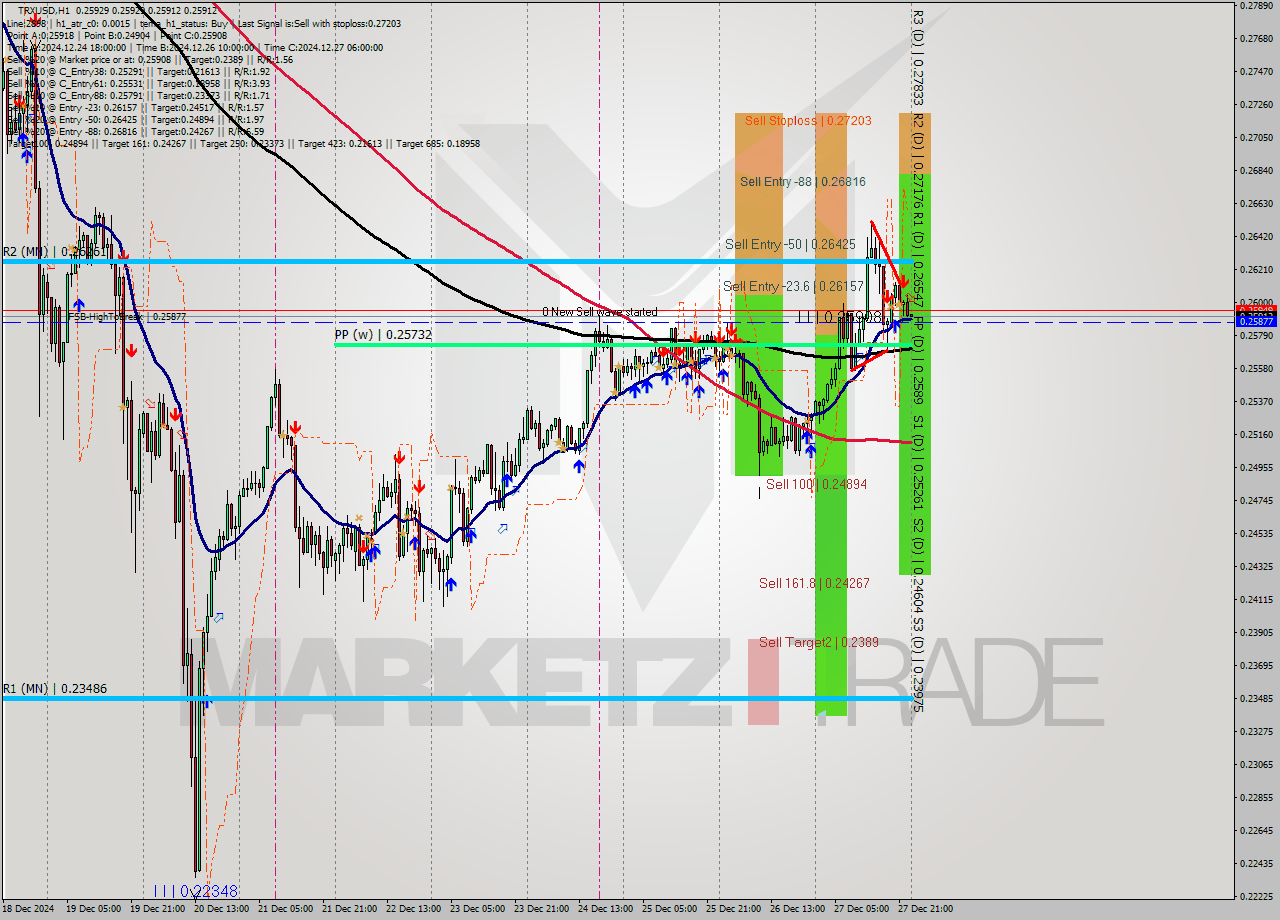The height and width of the screenshot is (920, 1280).
Task: Click the 'Sell Target2 | 0.2389' label
Action: (819, 642)
